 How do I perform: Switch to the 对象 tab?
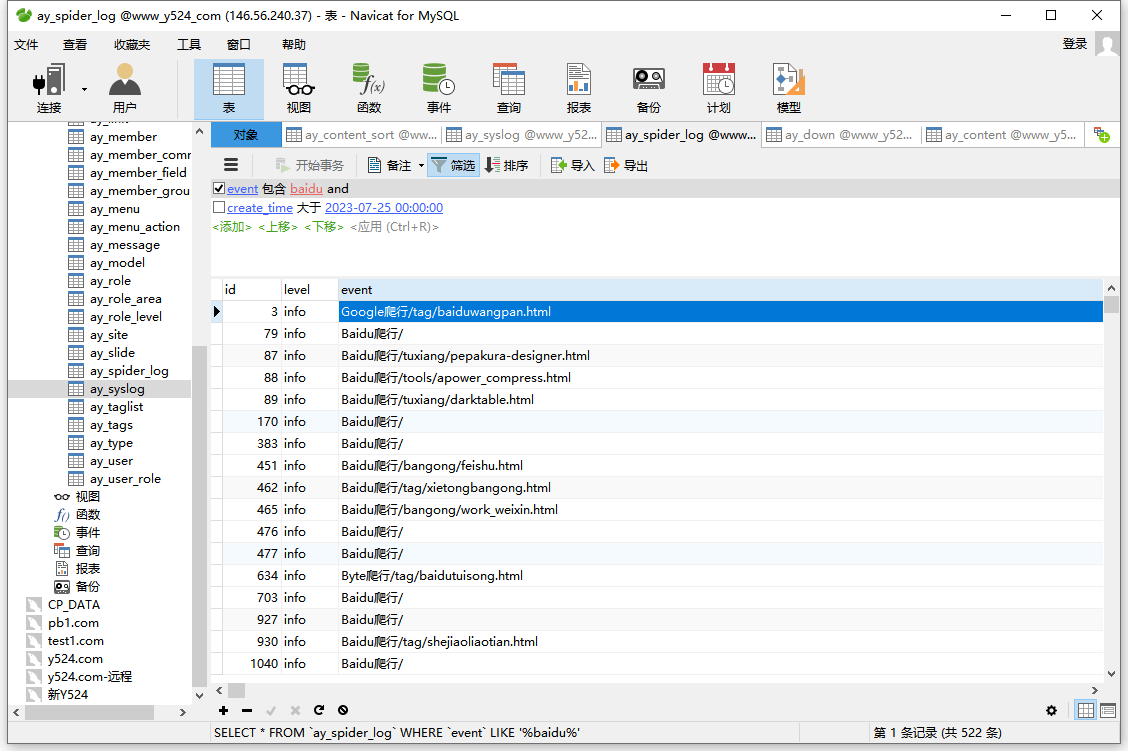[245, 135]
